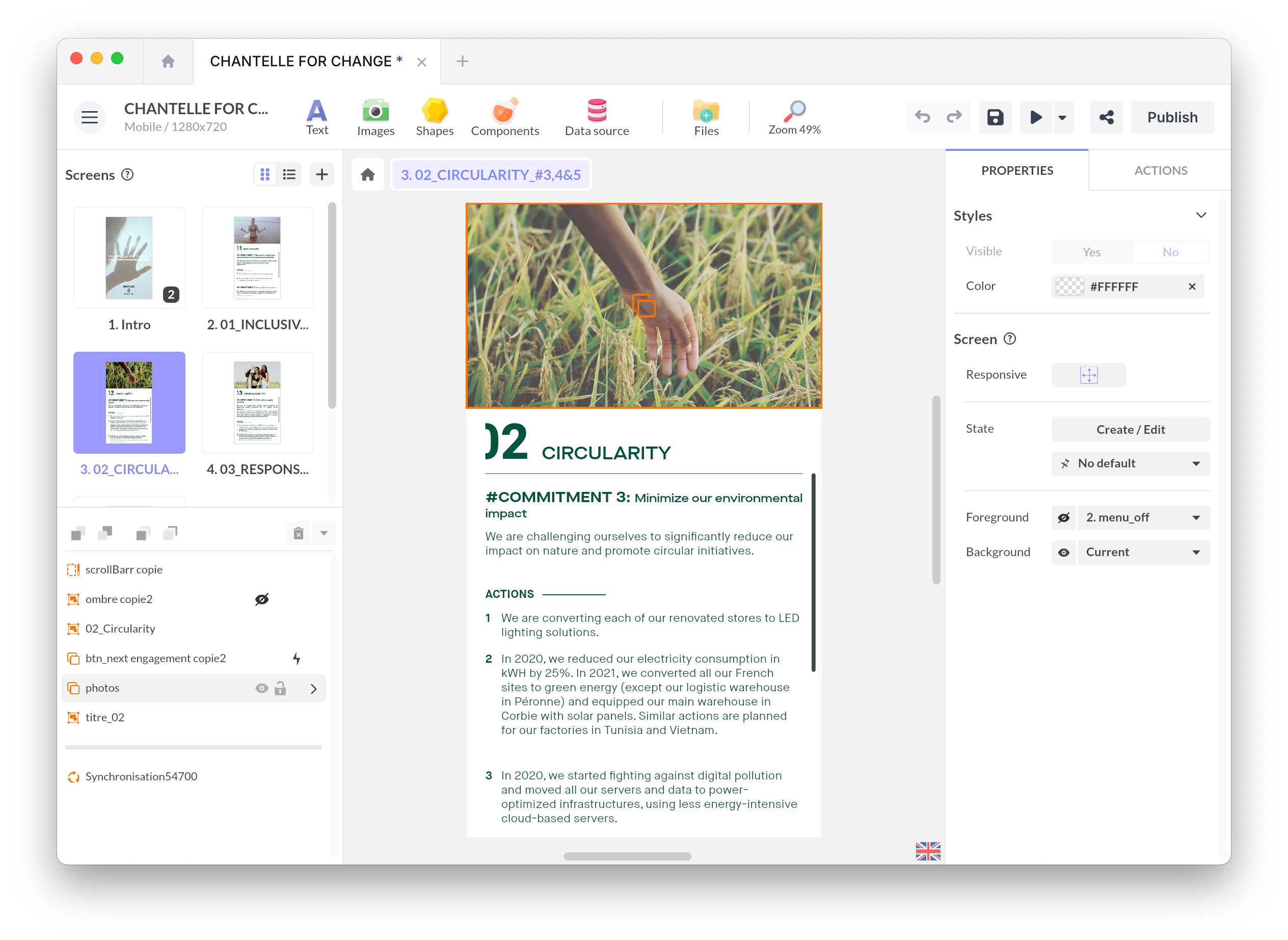Unlock the photos layer
The width and height of the screenshot is (1288, 940).
(x=280, y=688)
